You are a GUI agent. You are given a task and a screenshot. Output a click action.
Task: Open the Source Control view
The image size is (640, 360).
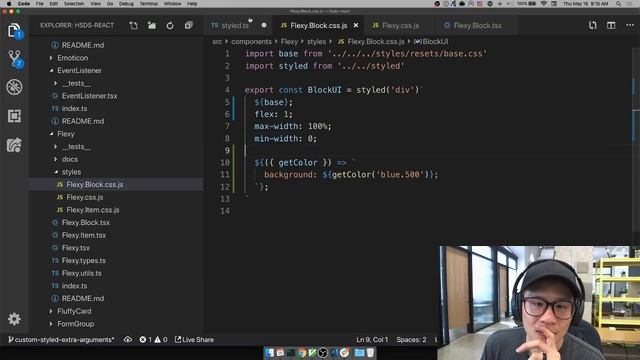pyautogui.click(x=15, y=59)
